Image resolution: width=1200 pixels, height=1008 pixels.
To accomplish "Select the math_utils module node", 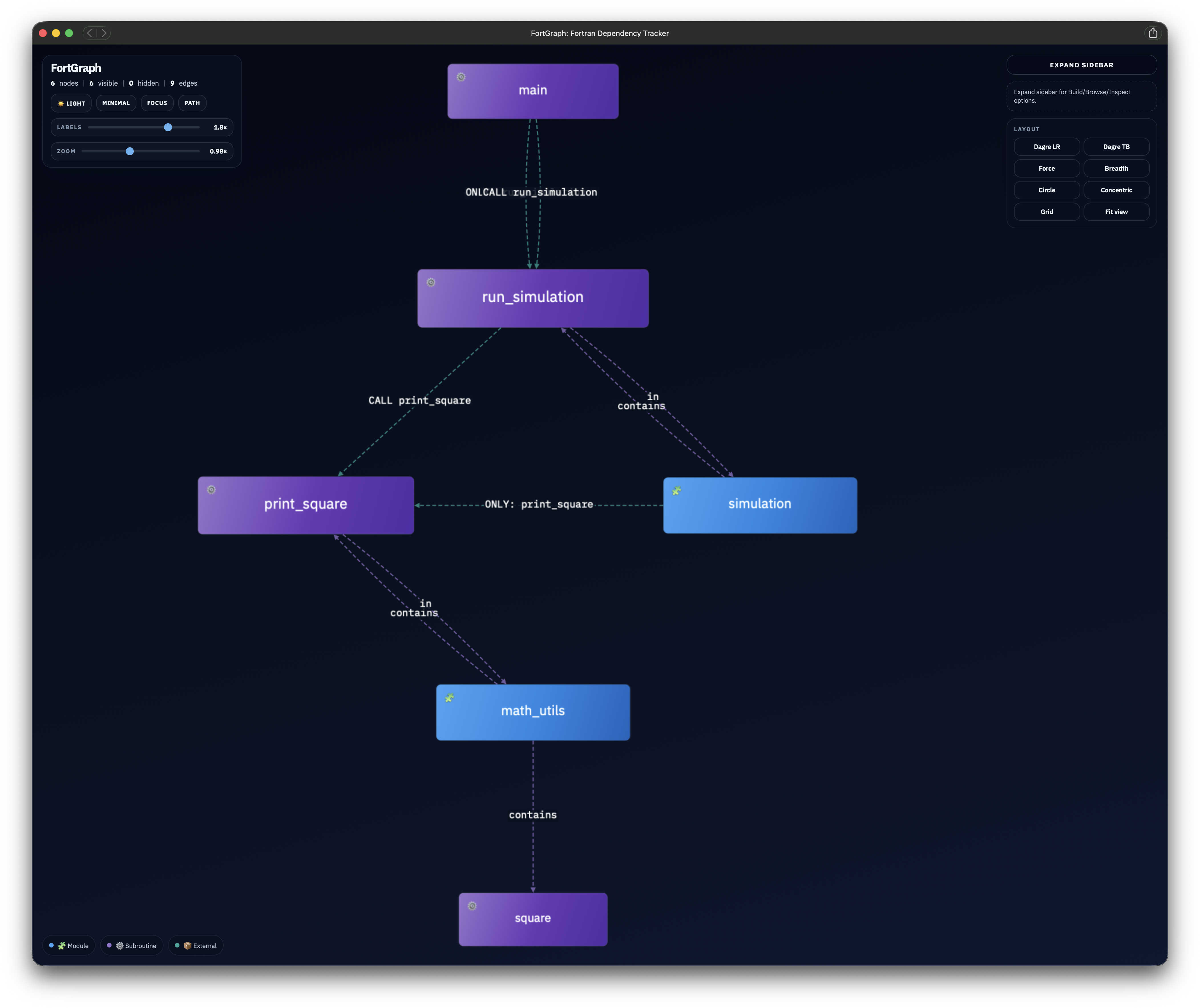I will point(533,712).
